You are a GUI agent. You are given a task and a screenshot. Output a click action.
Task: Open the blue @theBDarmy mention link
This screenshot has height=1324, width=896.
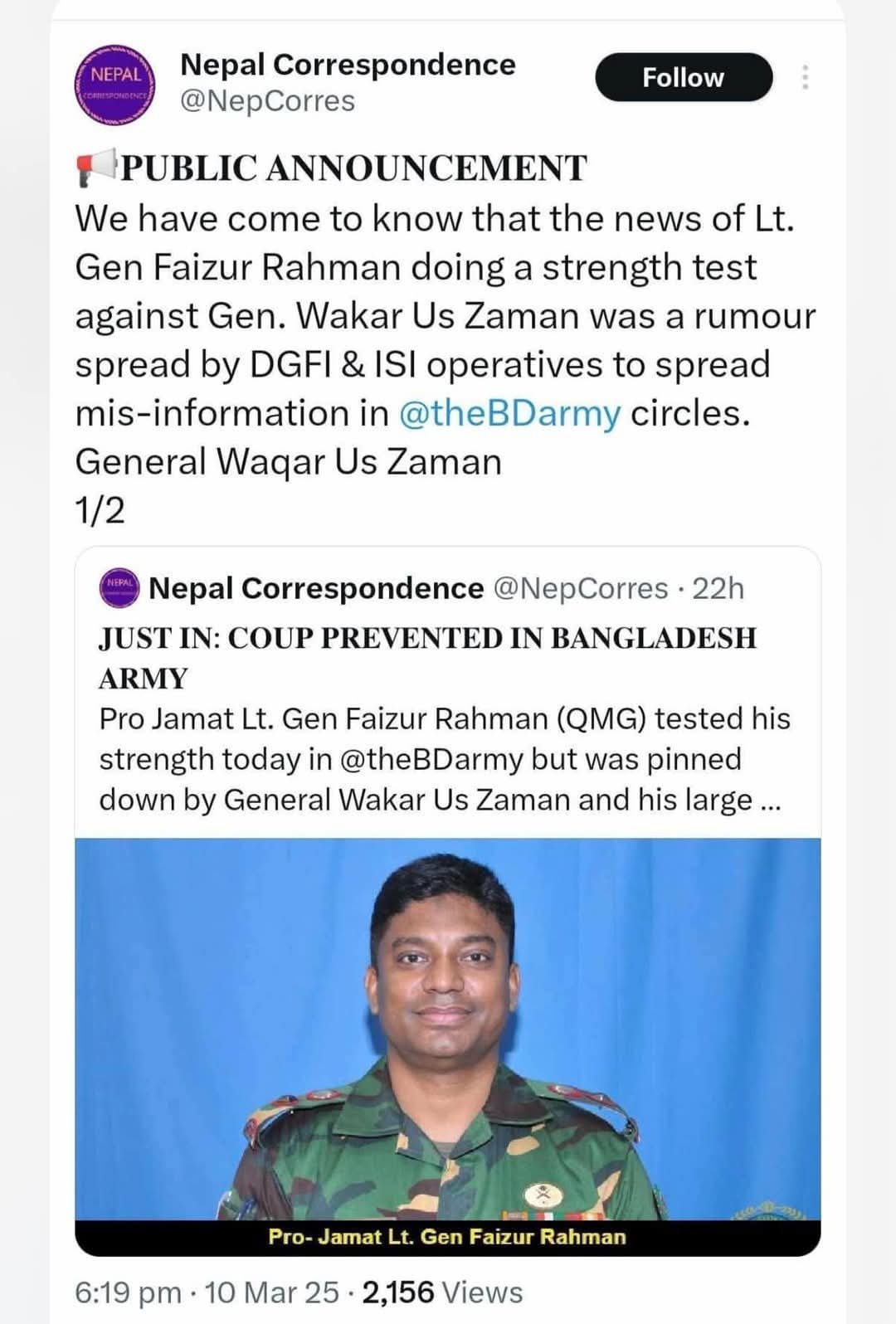click(x=509, y=413)
